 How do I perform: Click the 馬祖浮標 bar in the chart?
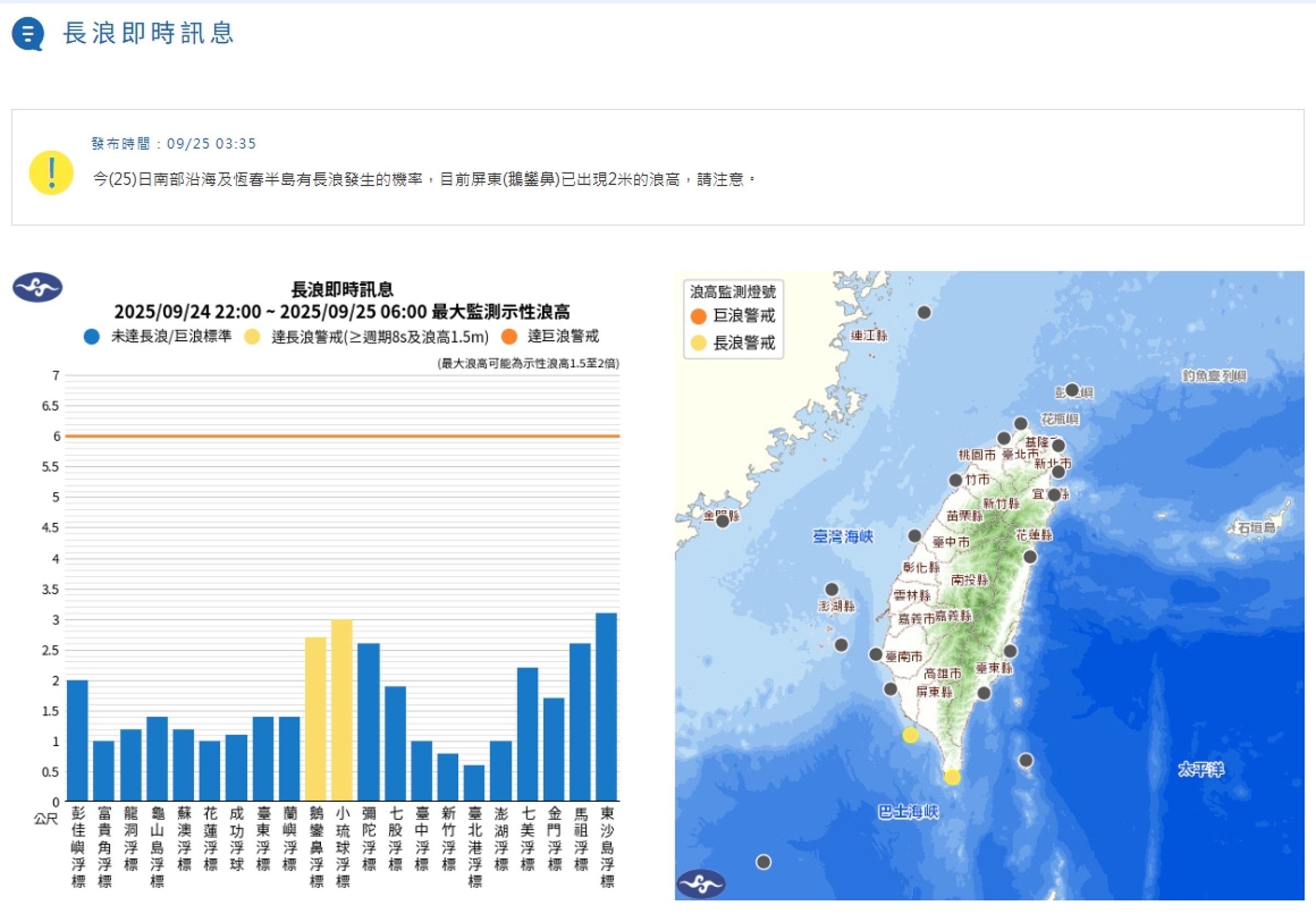click(x=580, y=722)
